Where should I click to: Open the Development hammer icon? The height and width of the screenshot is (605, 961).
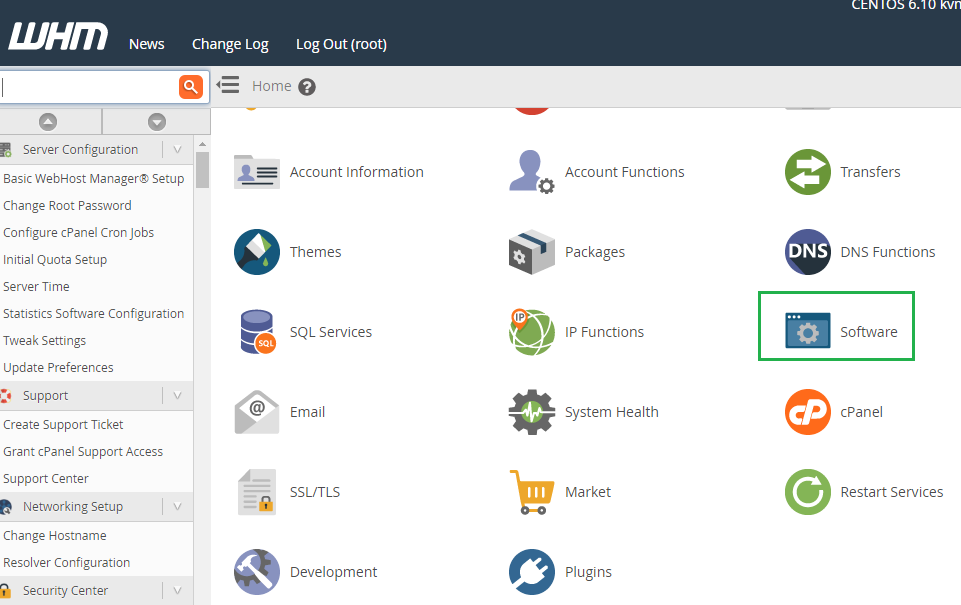(257, 572)
